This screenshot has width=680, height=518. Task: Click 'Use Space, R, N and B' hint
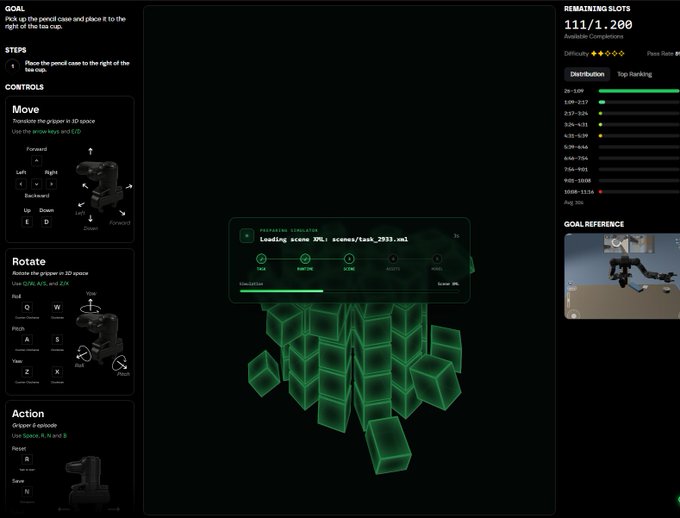point(39,436)
